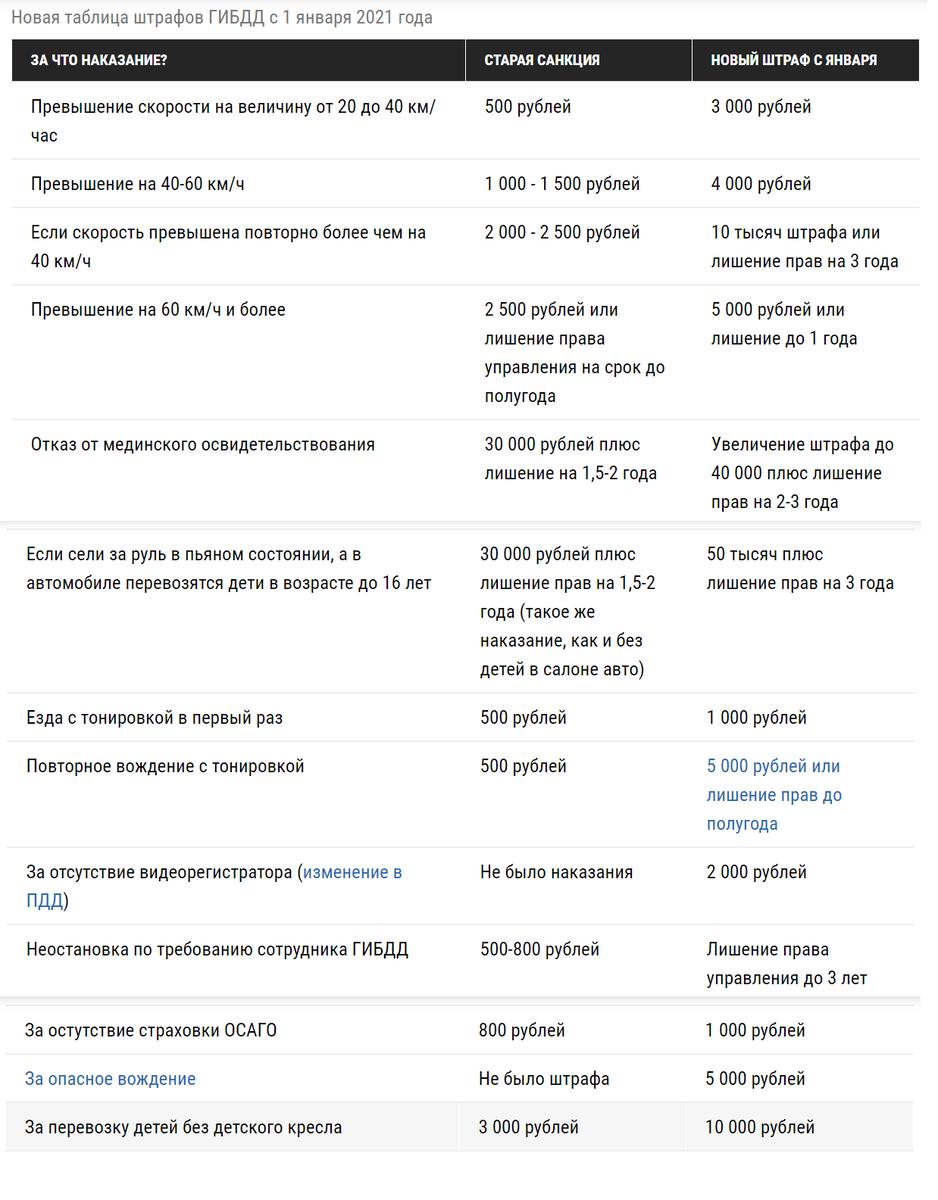This screenshot has height=1200, width=938.
Task: Click the "Отказ от мединского освидетельствования" cell
Action: pyautogui.click(x=203, y=444)
